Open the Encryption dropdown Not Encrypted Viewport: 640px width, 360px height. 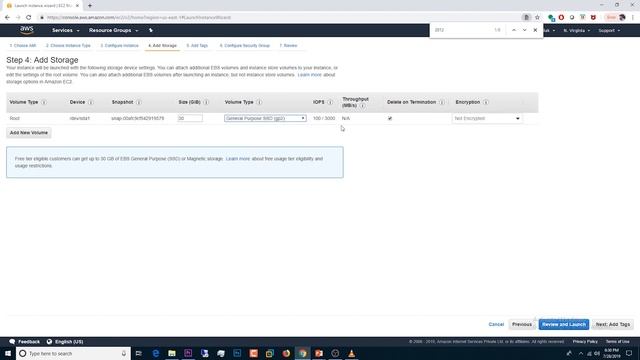click(x=487, y=118)
